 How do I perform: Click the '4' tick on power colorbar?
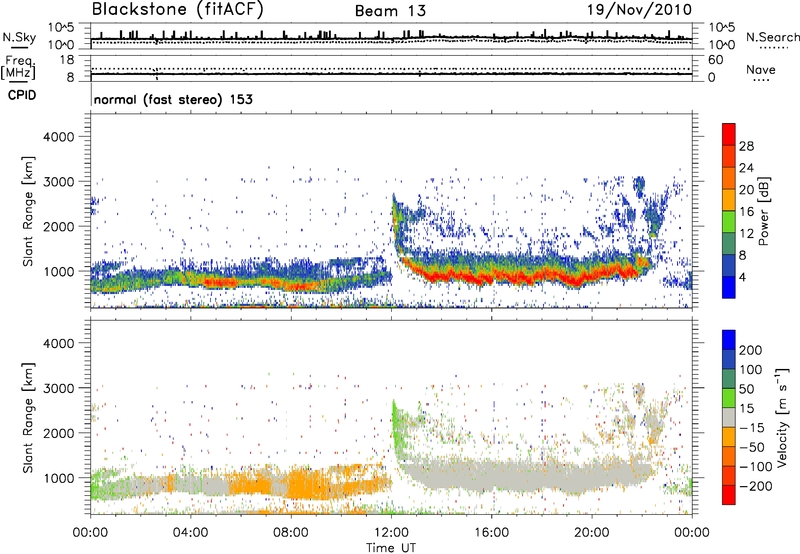click(742, 277)
